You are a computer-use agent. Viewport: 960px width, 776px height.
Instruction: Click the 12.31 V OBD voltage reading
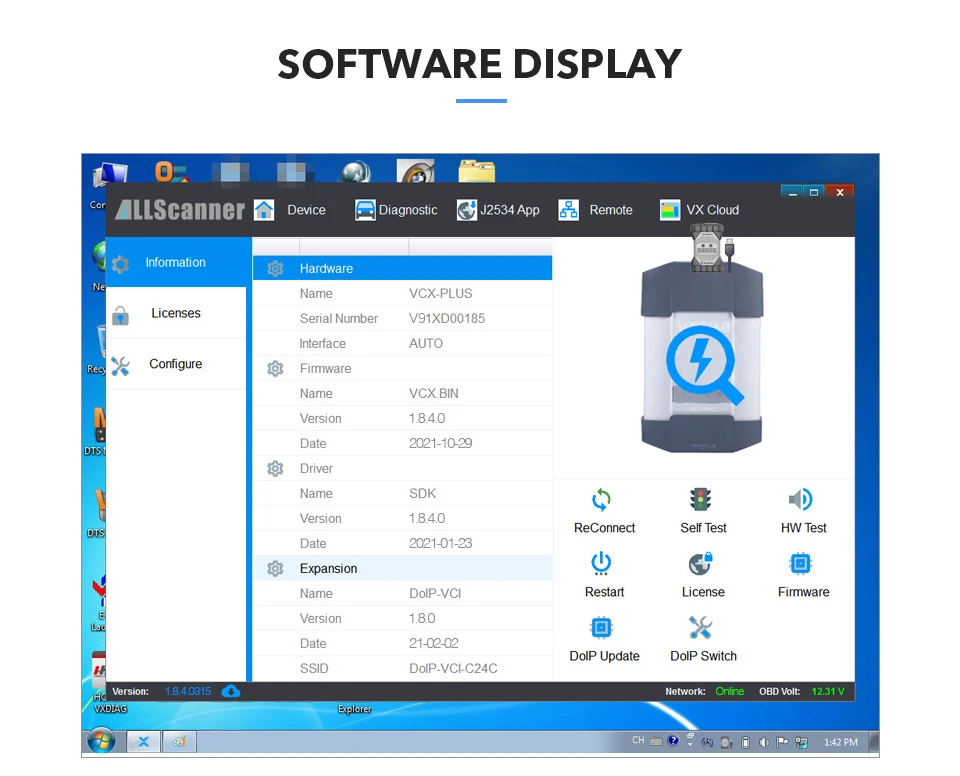pyautogui.click(x=828, y=691)
